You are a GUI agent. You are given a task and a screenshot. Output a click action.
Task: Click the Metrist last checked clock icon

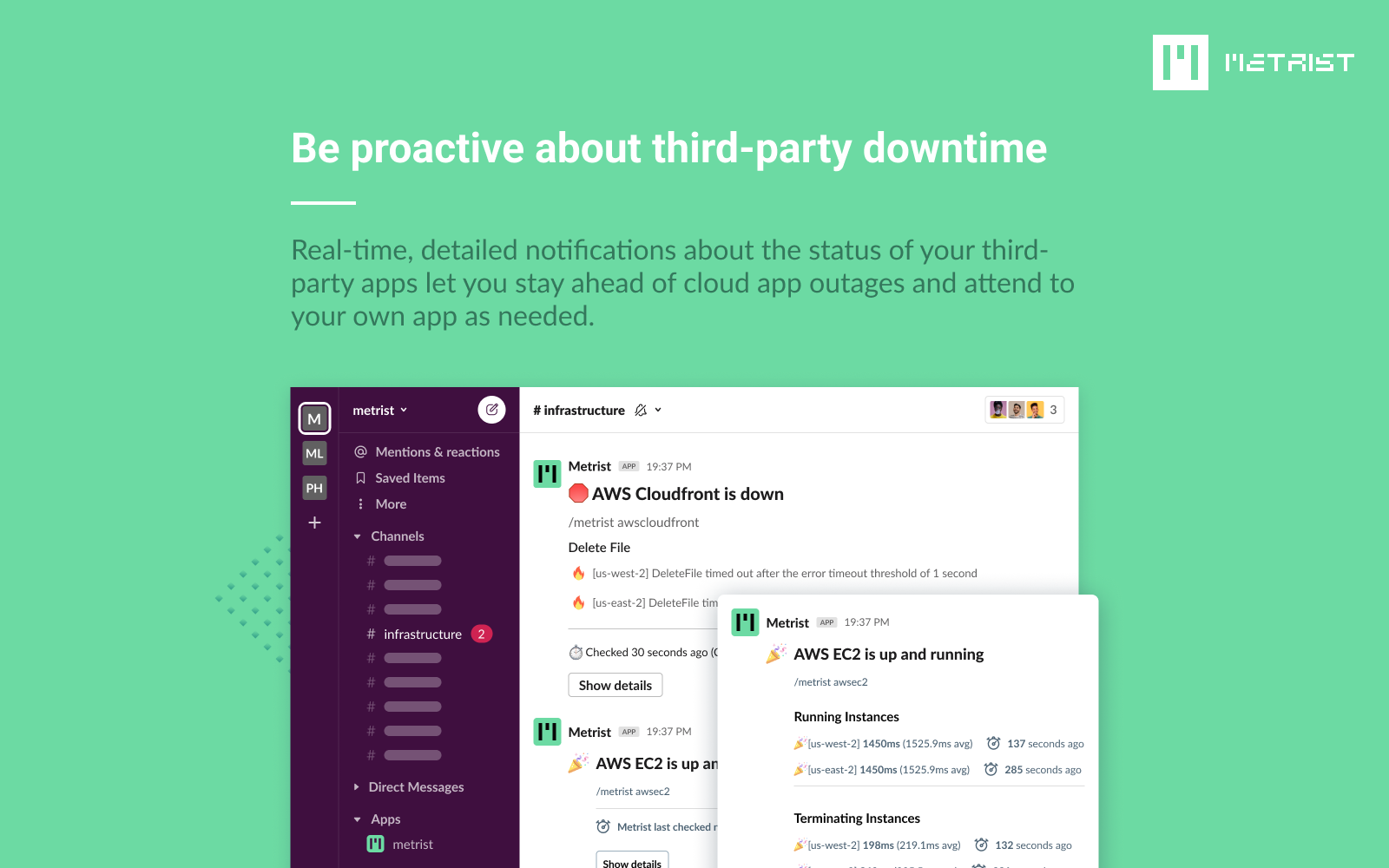pos(603,826)
